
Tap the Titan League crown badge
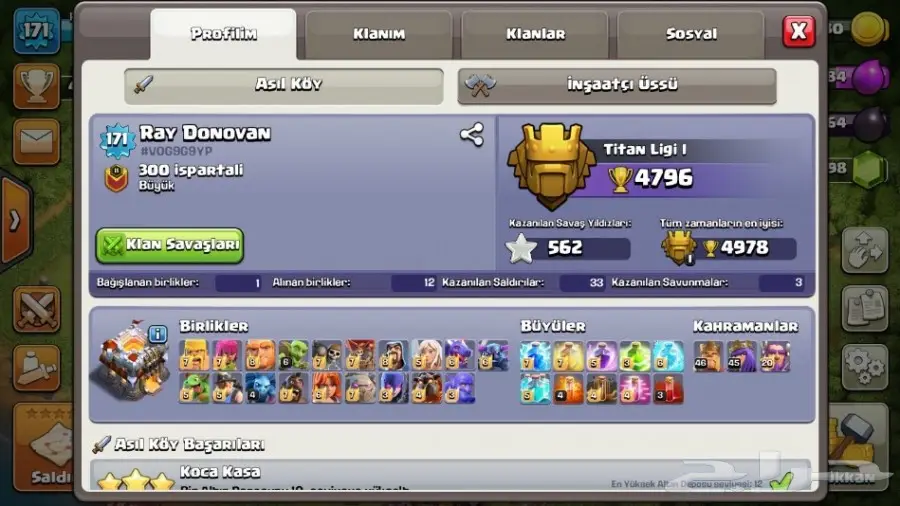coord(550,166)
